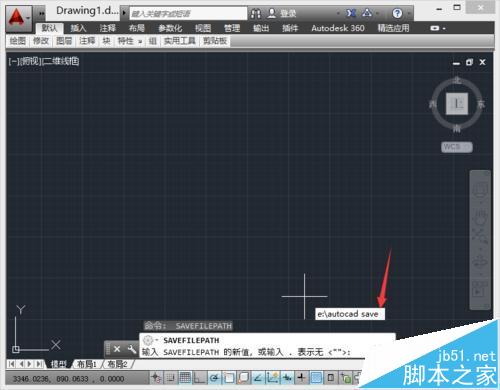500x390 pixels.
Task: Switch to the 插入 ribbon tab
Action: (x=78, y=28)
